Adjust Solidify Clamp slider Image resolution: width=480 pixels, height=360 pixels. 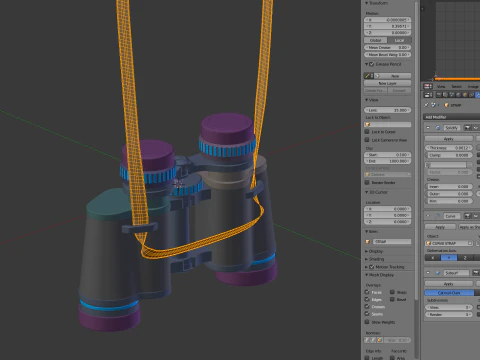(x=449, y=155)
